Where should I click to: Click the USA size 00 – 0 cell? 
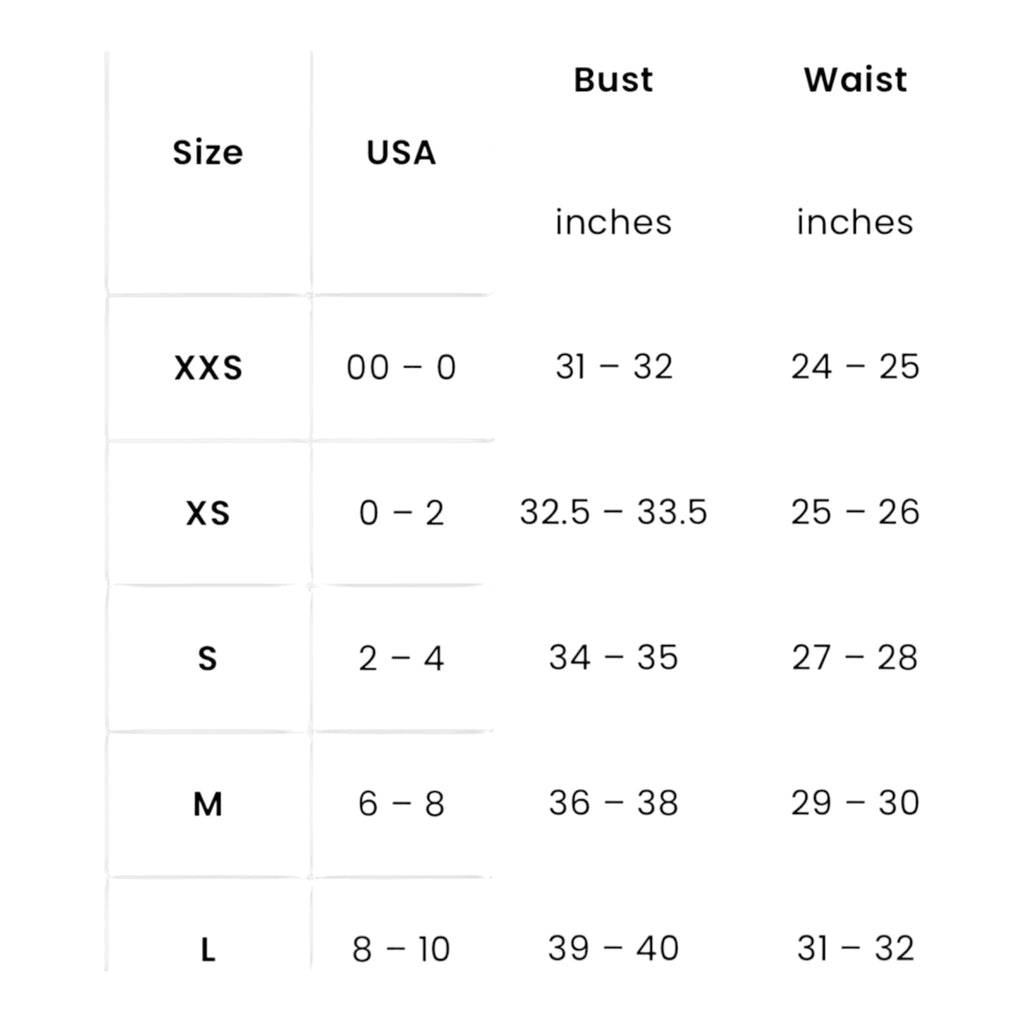[401, 368]
